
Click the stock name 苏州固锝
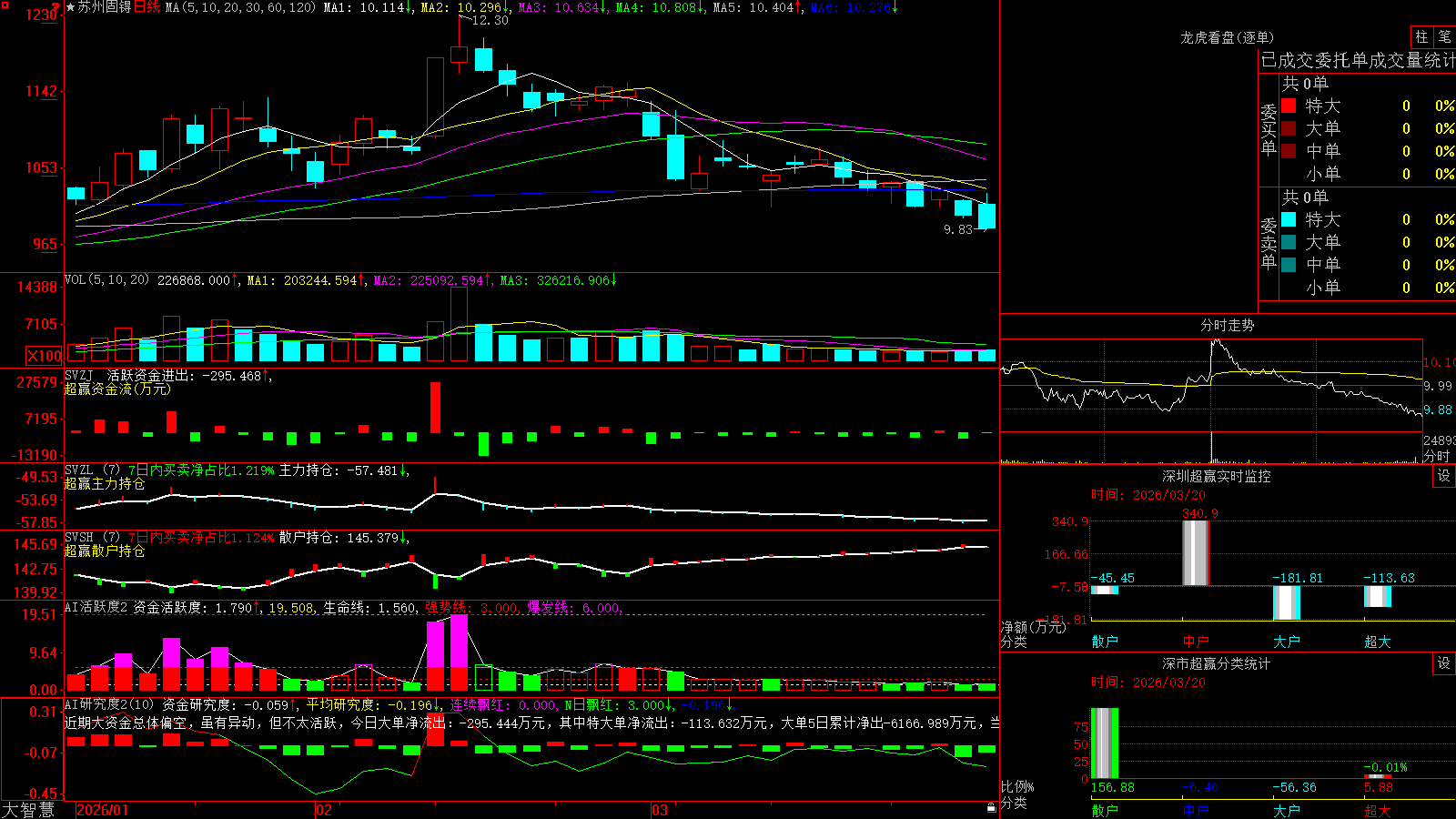tap(105, 7)
